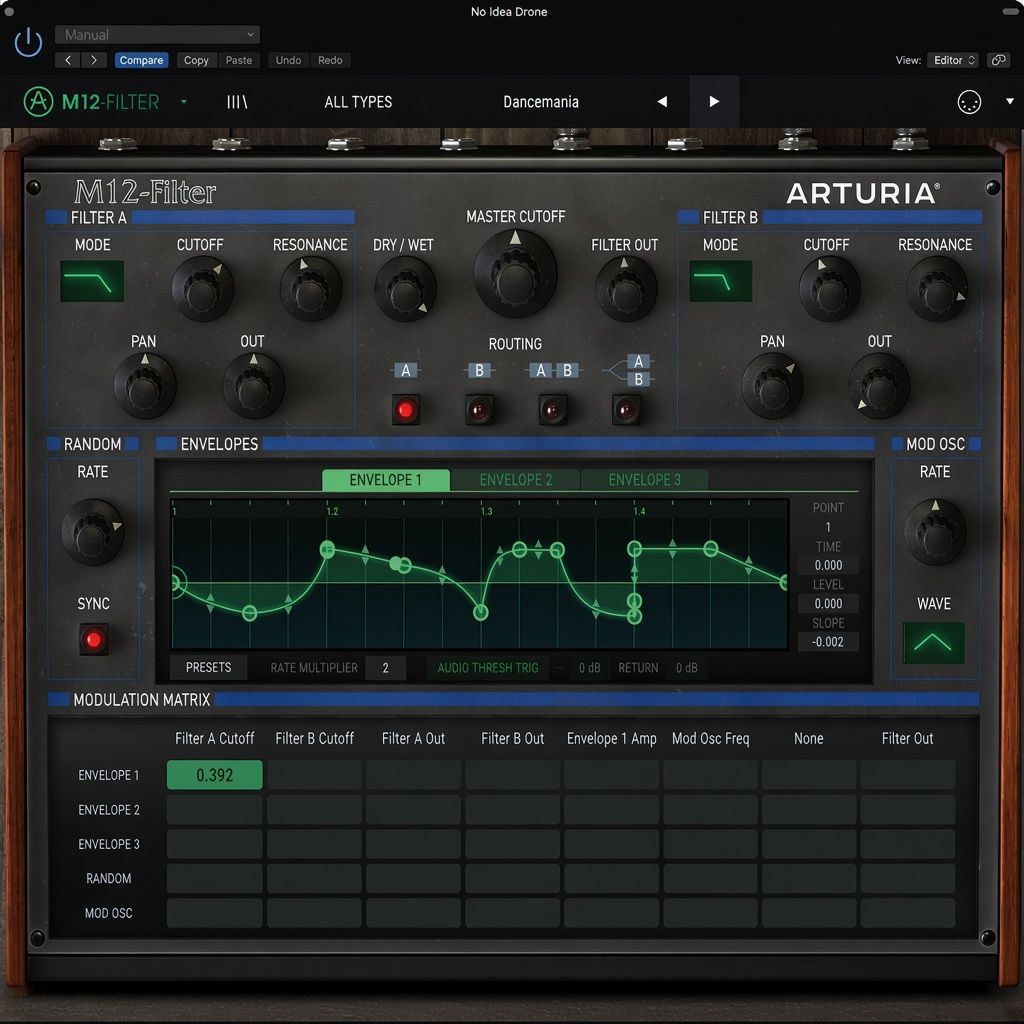Click the Mod Osc Rate knob
The width and height of the screenshot is (1024, 1024).
click(x=935, y=532)
